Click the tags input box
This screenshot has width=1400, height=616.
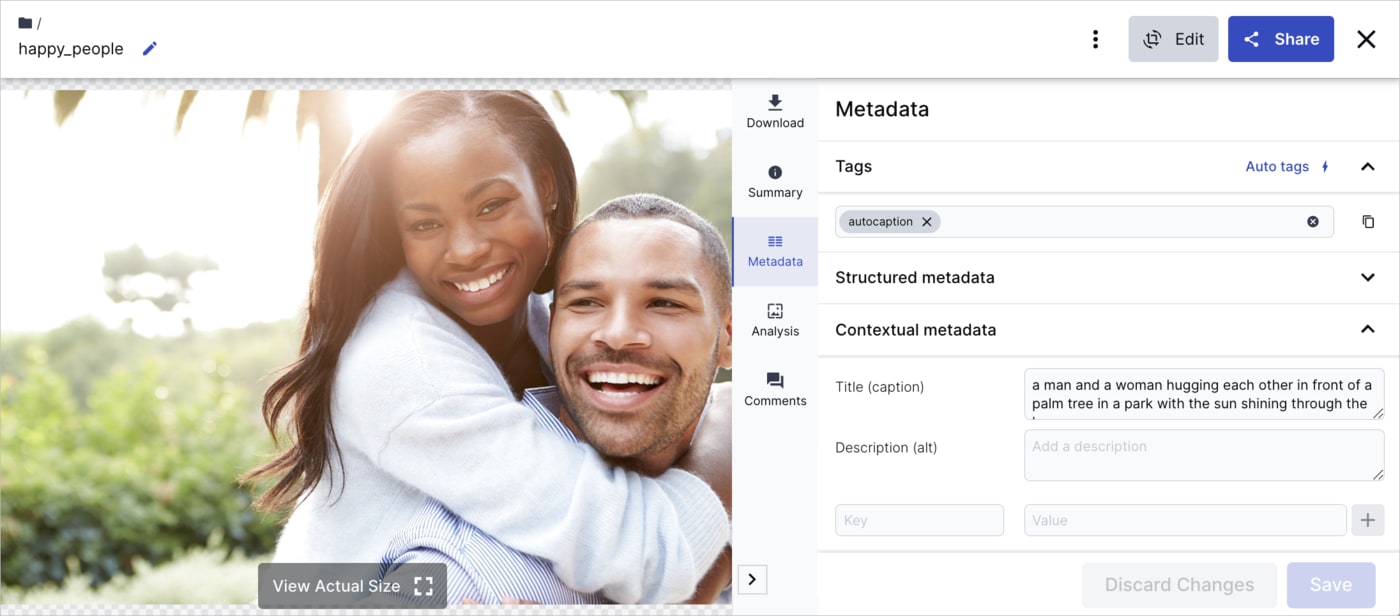pyautogui.click(x=1084, y=222)
